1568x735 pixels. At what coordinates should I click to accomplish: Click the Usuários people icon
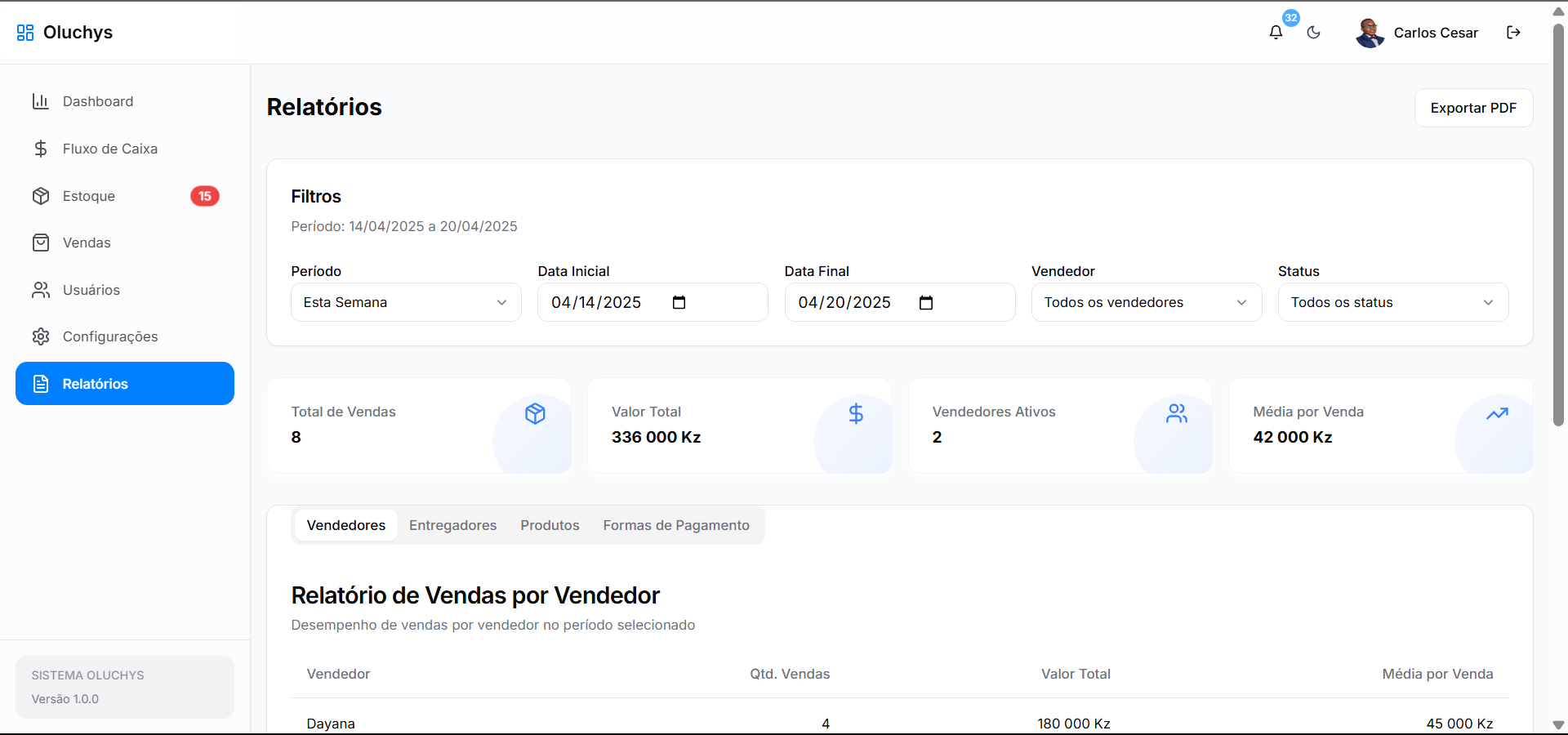pyautogui.click(x=41, y=290)
